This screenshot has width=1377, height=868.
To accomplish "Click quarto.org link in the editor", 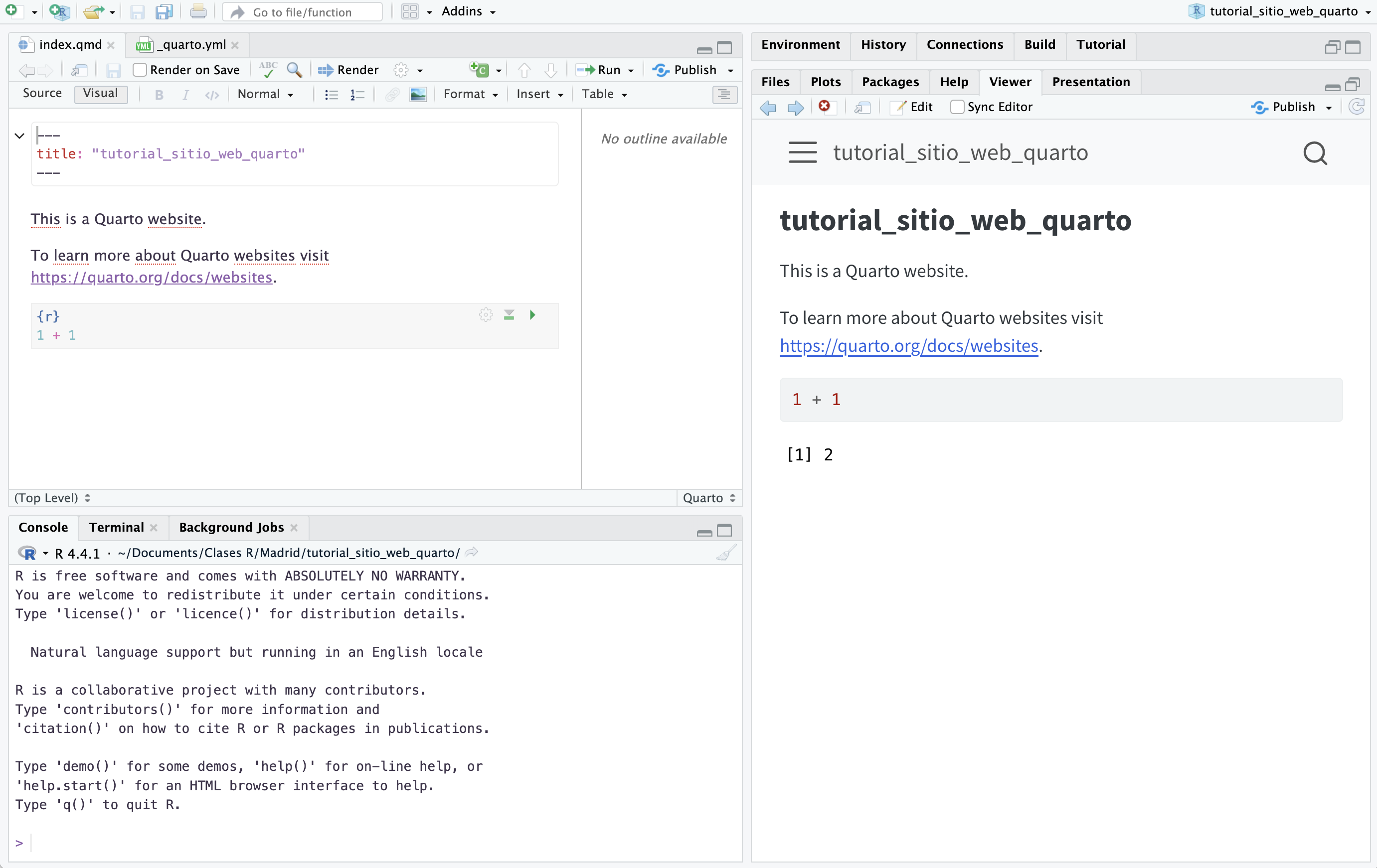I will click(x=152, y=277).
